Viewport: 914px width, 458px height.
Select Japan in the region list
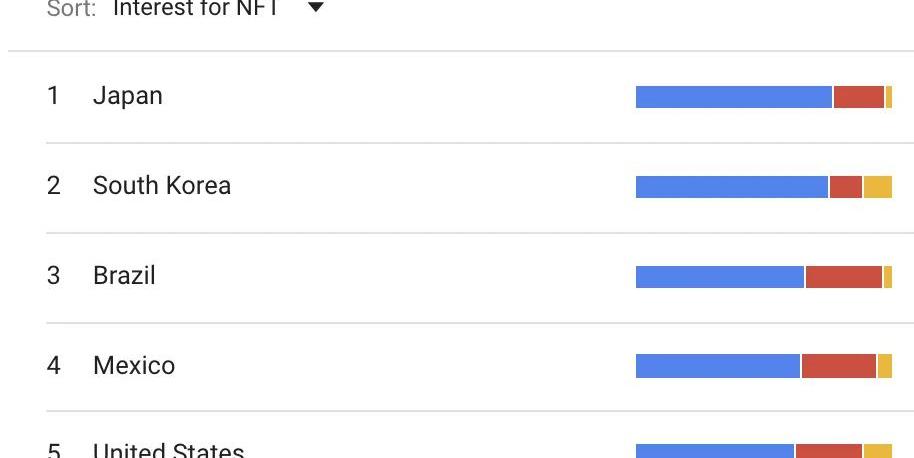[127, 96]
